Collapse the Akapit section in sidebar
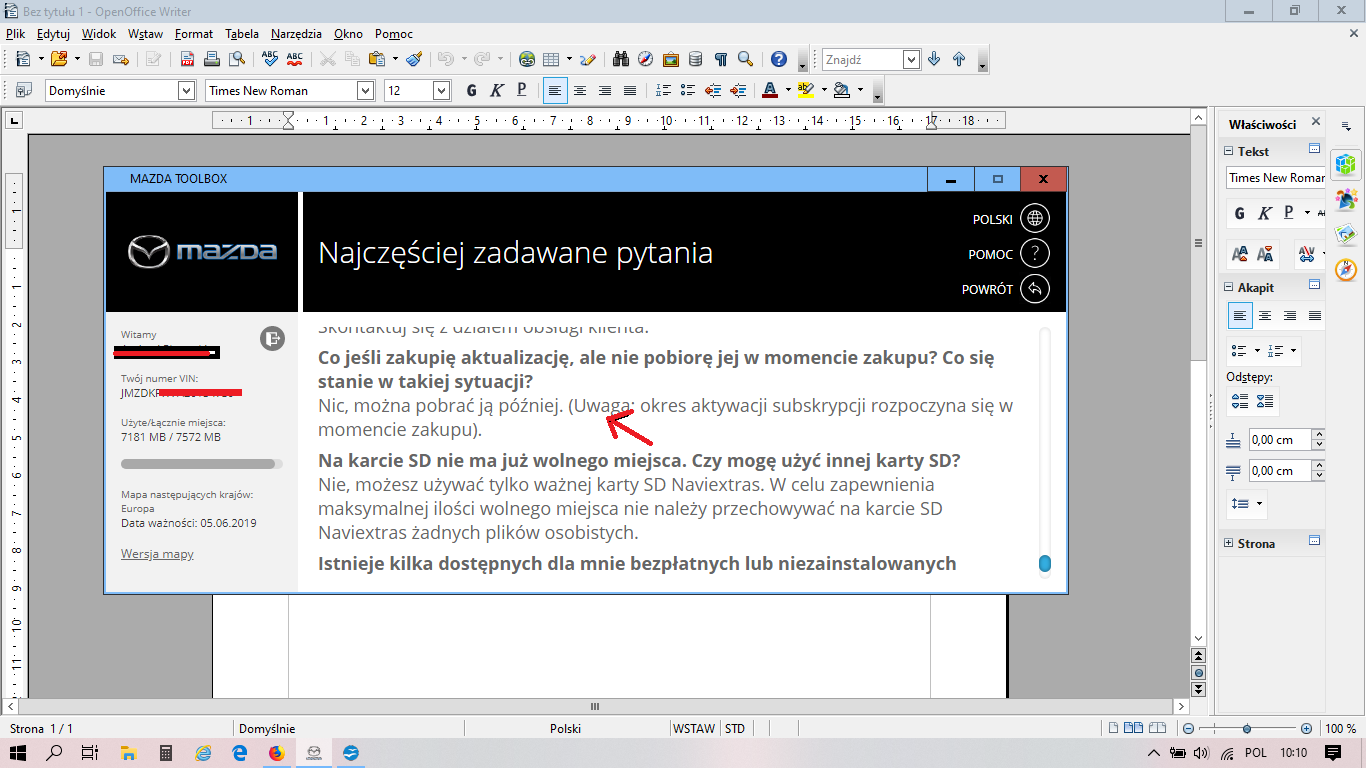Screen dimensions: 1366x768 (x=1229, y=287)
